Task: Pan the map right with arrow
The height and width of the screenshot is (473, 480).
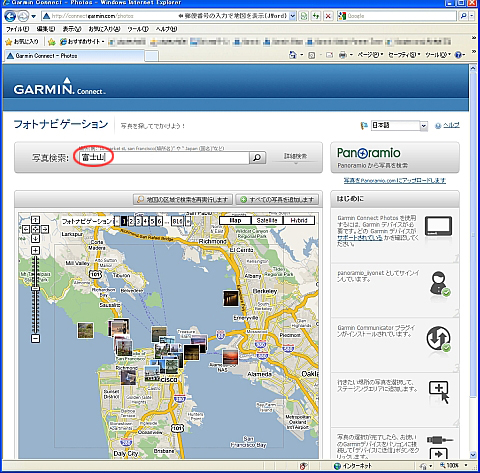Action: point(45,229)
